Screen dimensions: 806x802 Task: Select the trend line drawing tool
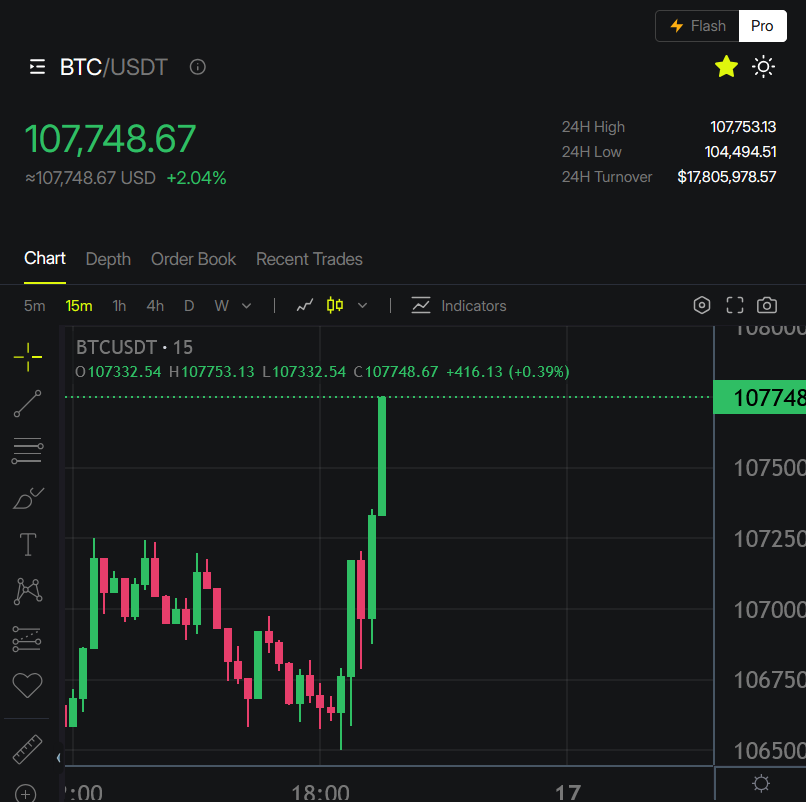[x=28, y=404]
